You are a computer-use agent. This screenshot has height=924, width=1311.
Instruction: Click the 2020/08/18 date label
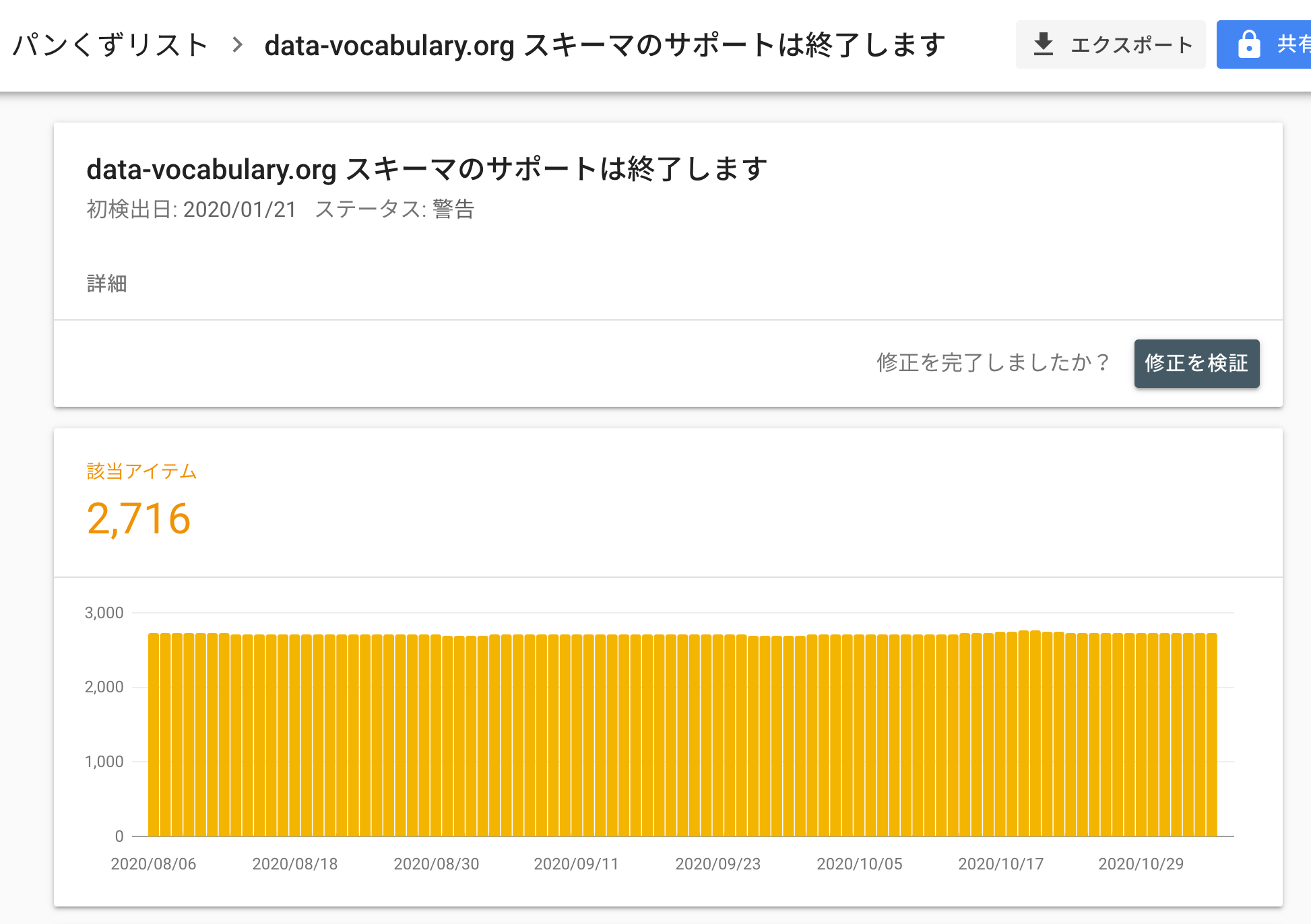point(295,864)
